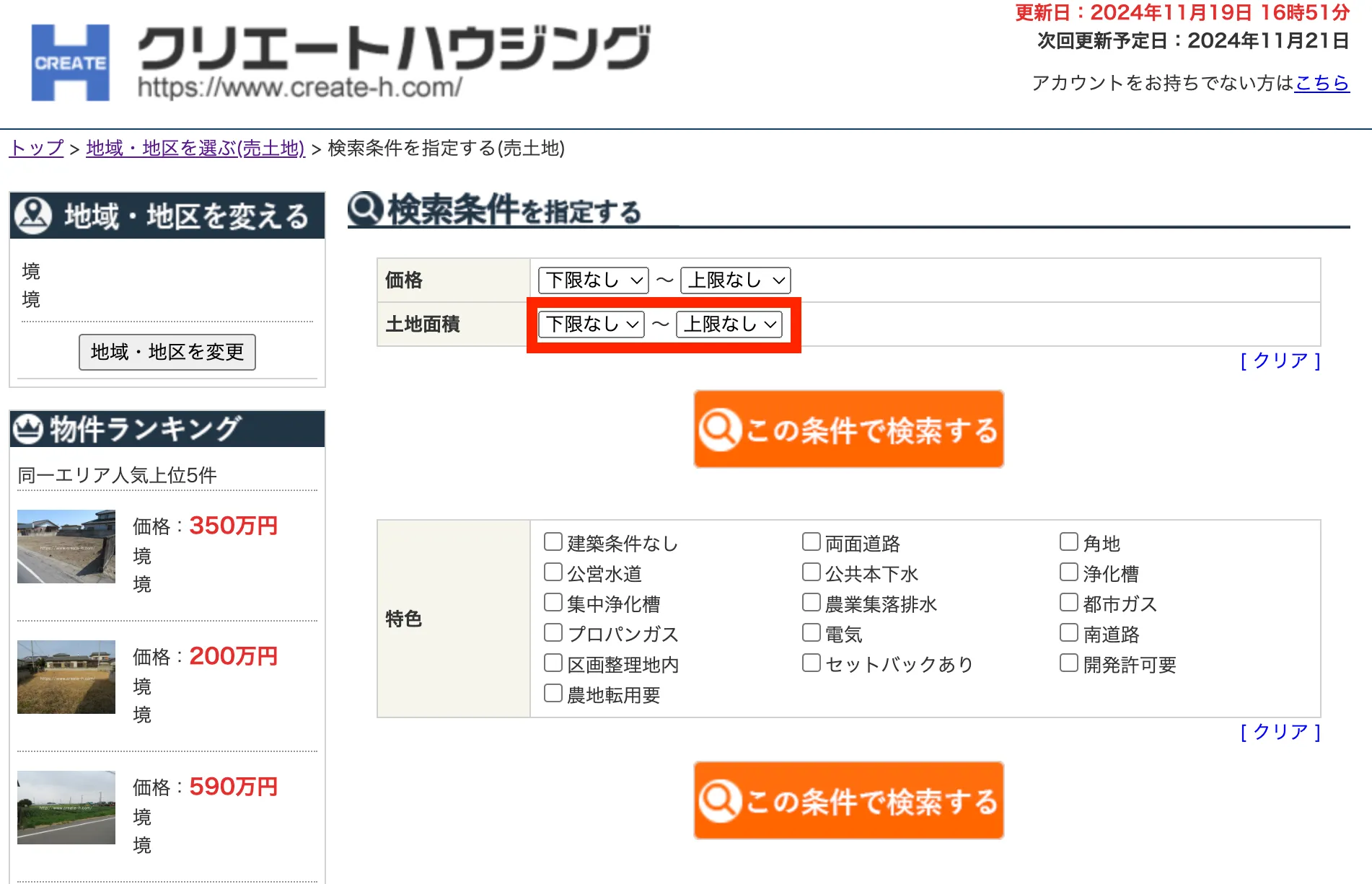Check the 建築条件なし checkbox
The image size is (1372, 884).
click(553, 541)
